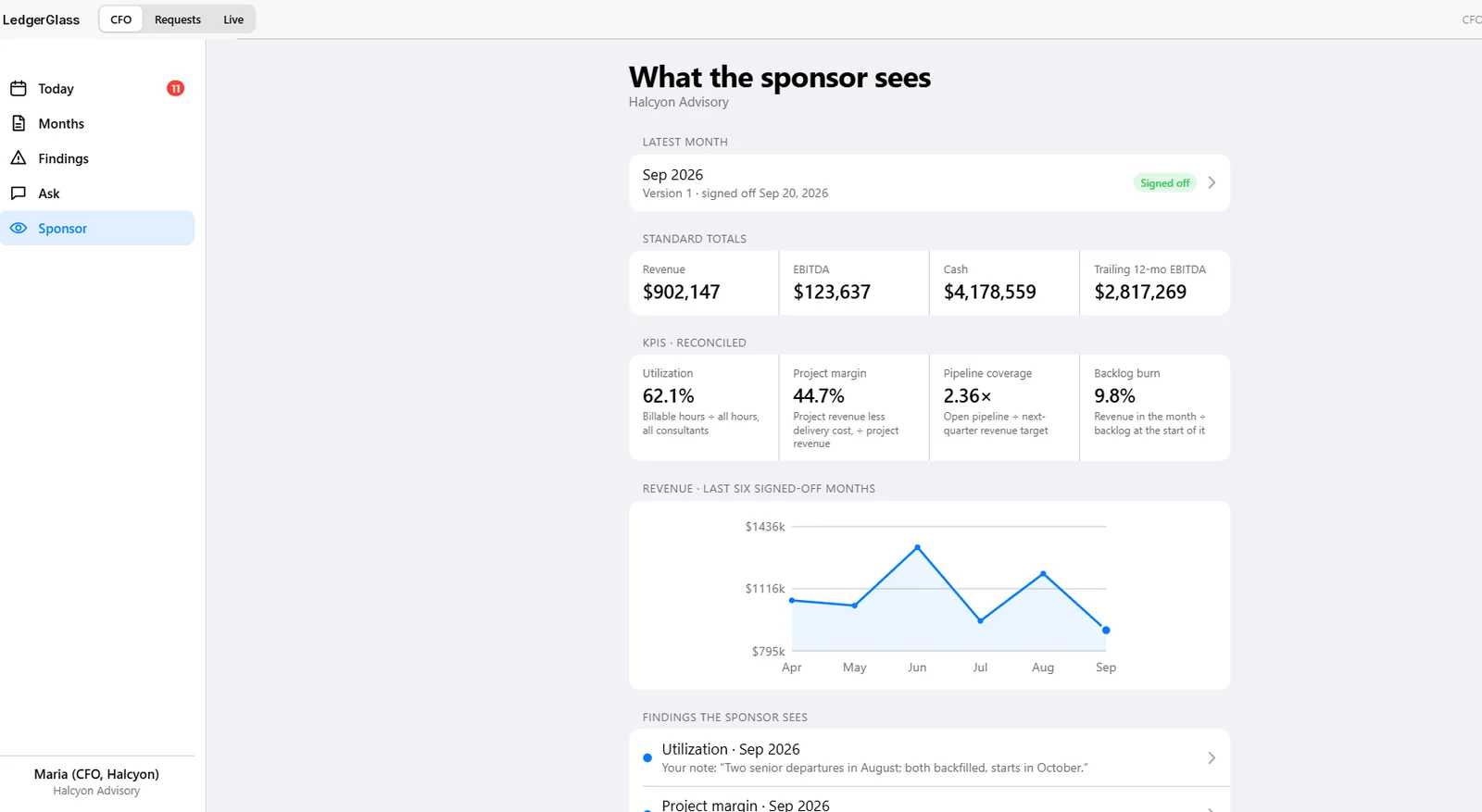Click the Utilization 62.1% KPI
This screenshot has width=1482, height=812.
pos(704,407)
